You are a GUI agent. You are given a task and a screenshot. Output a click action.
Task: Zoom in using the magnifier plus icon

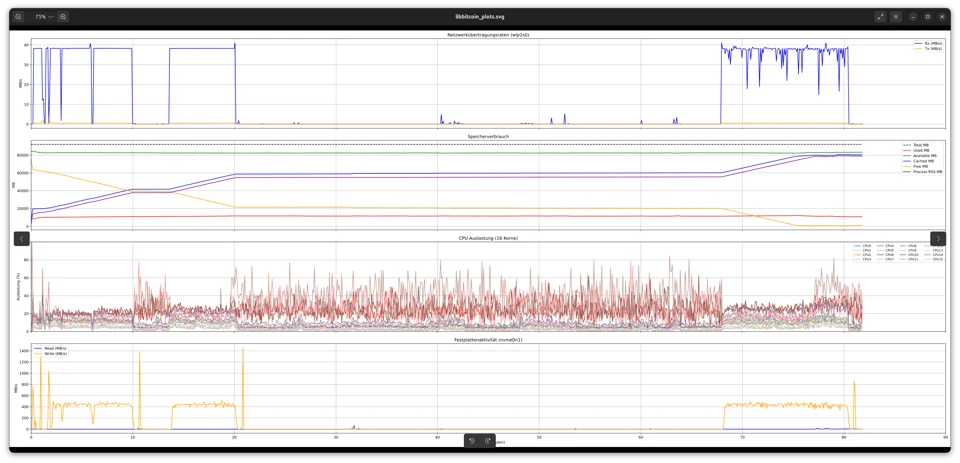(63, 17)
